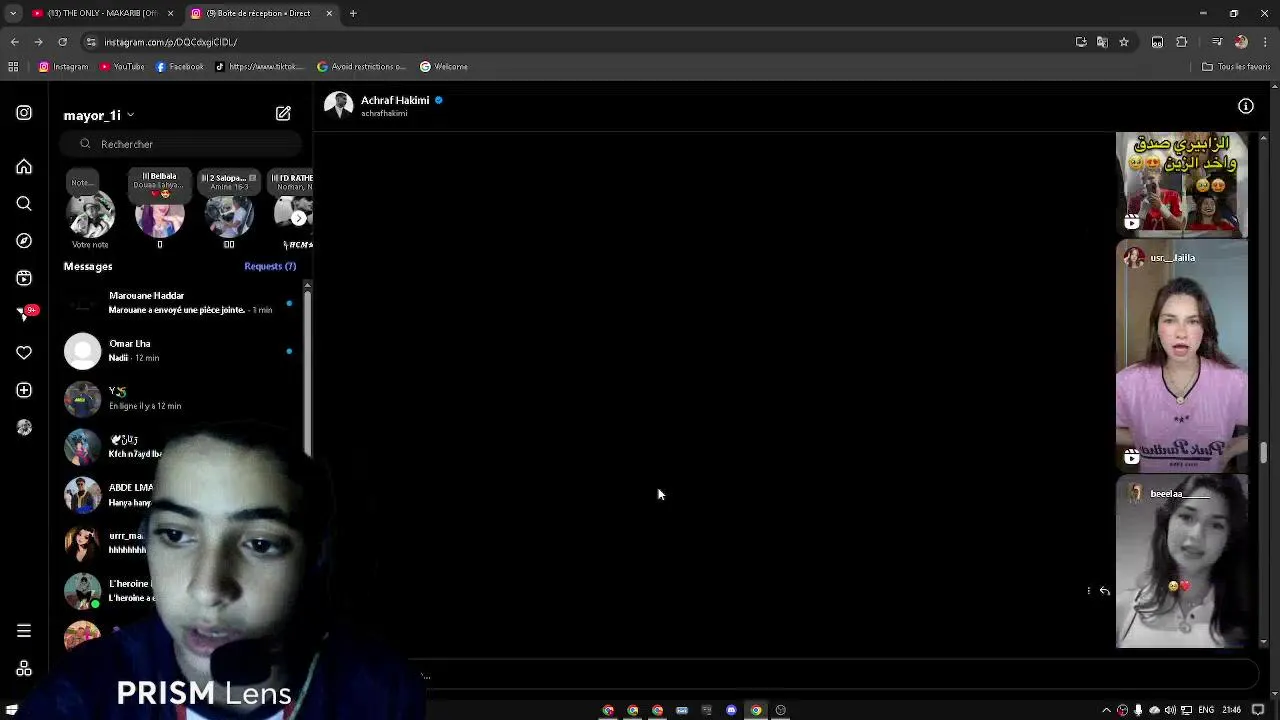Open the Instagram bookmark
1280x720 pixels.
pyautogui.click(x=63, y=67)
